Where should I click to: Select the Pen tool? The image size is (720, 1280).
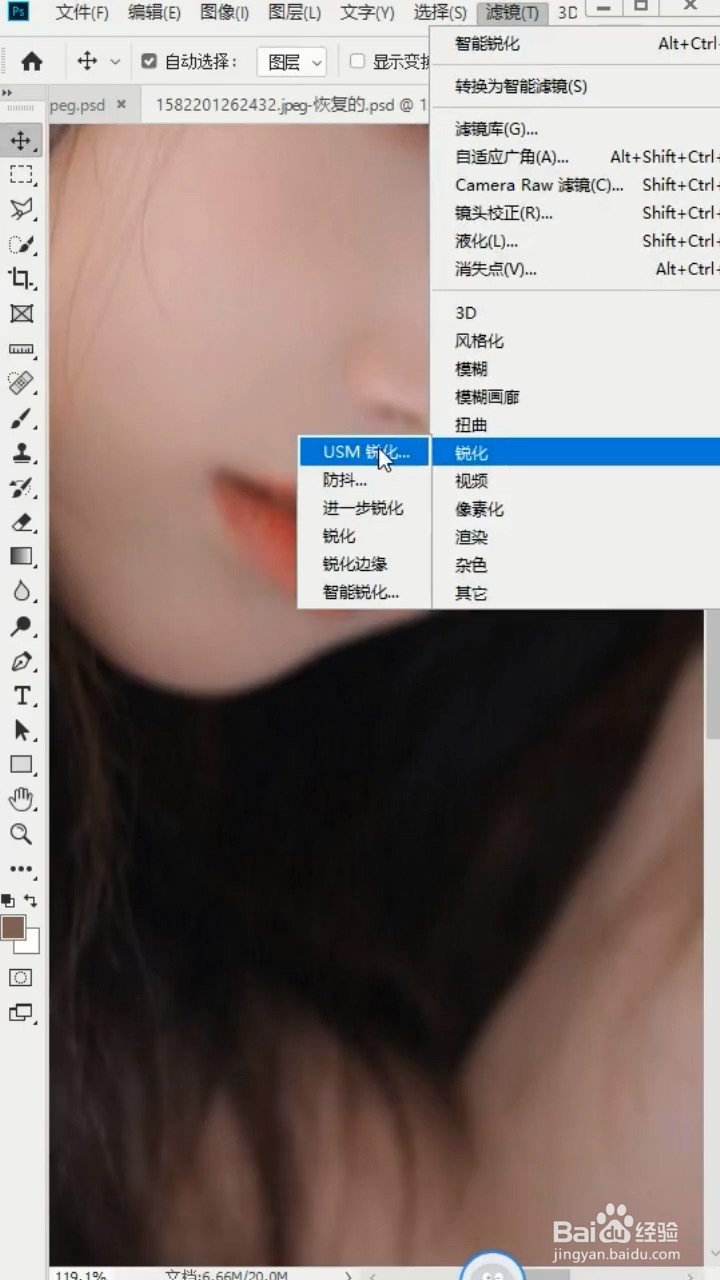(x=21, y=661)
